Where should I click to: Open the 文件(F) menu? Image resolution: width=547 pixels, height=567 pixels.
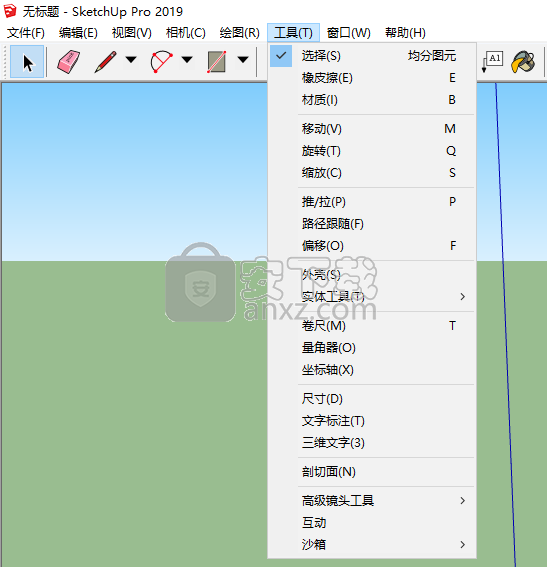(26, 33)
